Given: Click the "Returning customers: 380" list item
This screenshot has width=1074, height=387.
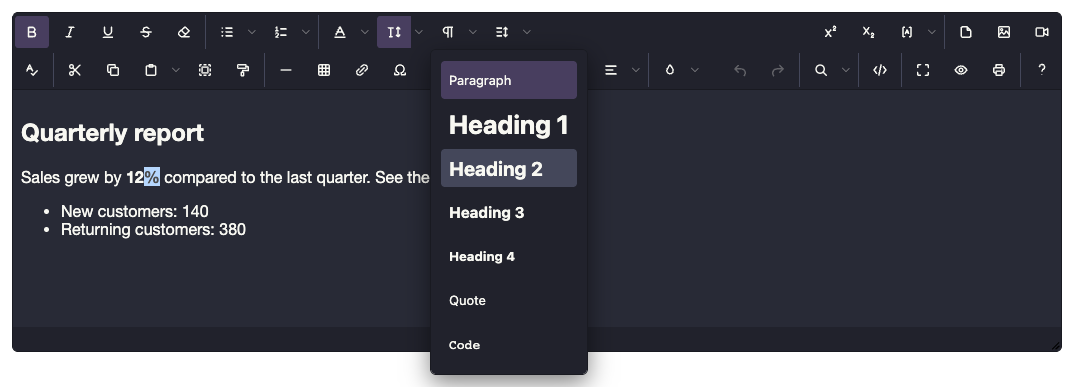Looking at the screenshot, I should (153, 229).
